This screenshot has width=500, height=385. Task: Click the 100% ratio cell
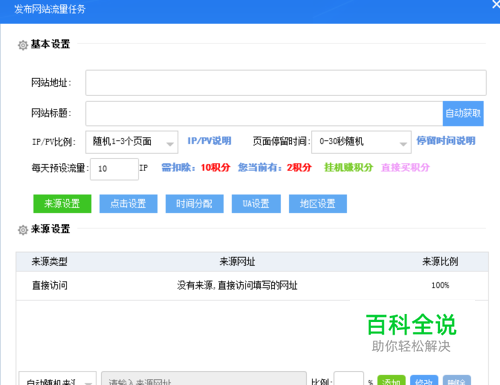pos(440,285)
